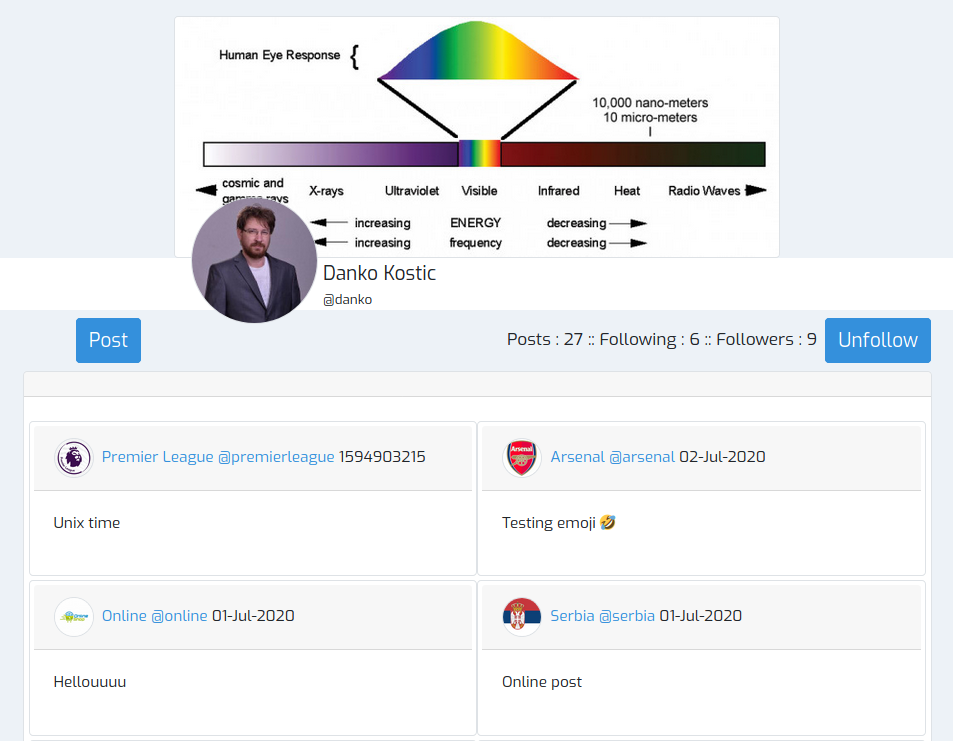This screenshot has width=953, height=741.
Task: Go to the Online @online profile link
Action: 154,616
